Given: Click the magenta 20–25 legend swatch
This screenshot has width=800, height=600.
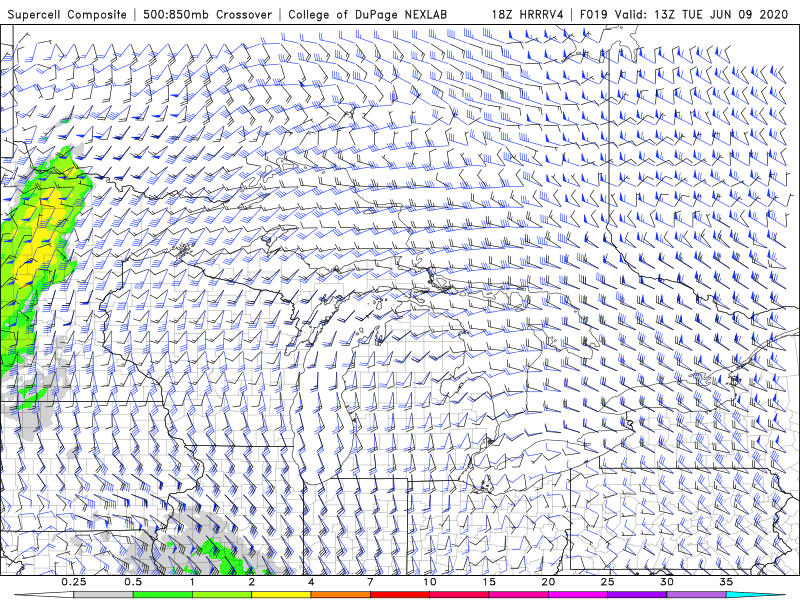Looking at the screenshot, I should (x=578, y=595).
